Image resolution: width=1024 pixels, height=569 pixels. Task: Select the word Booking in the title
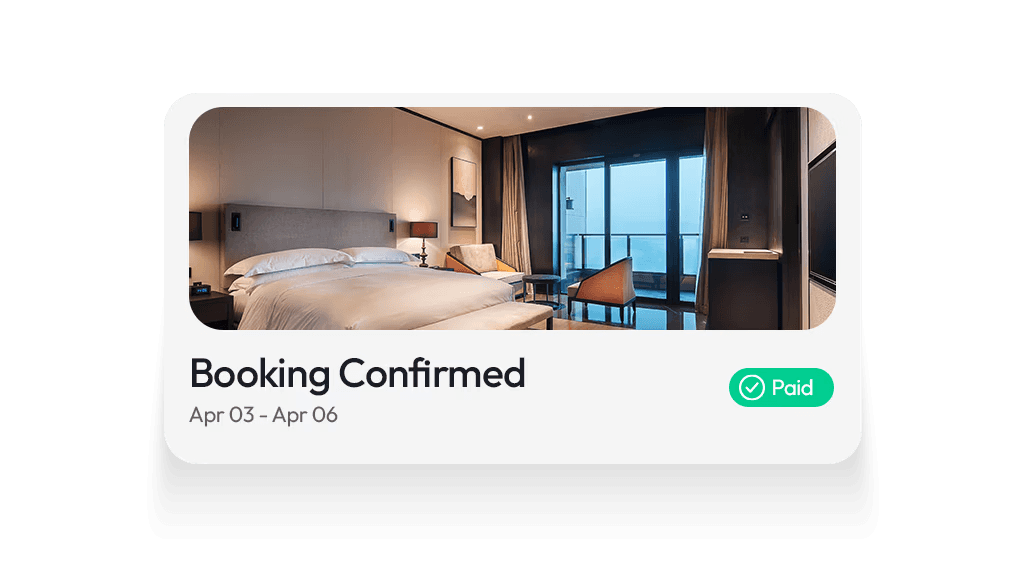(x=260, y=374)
